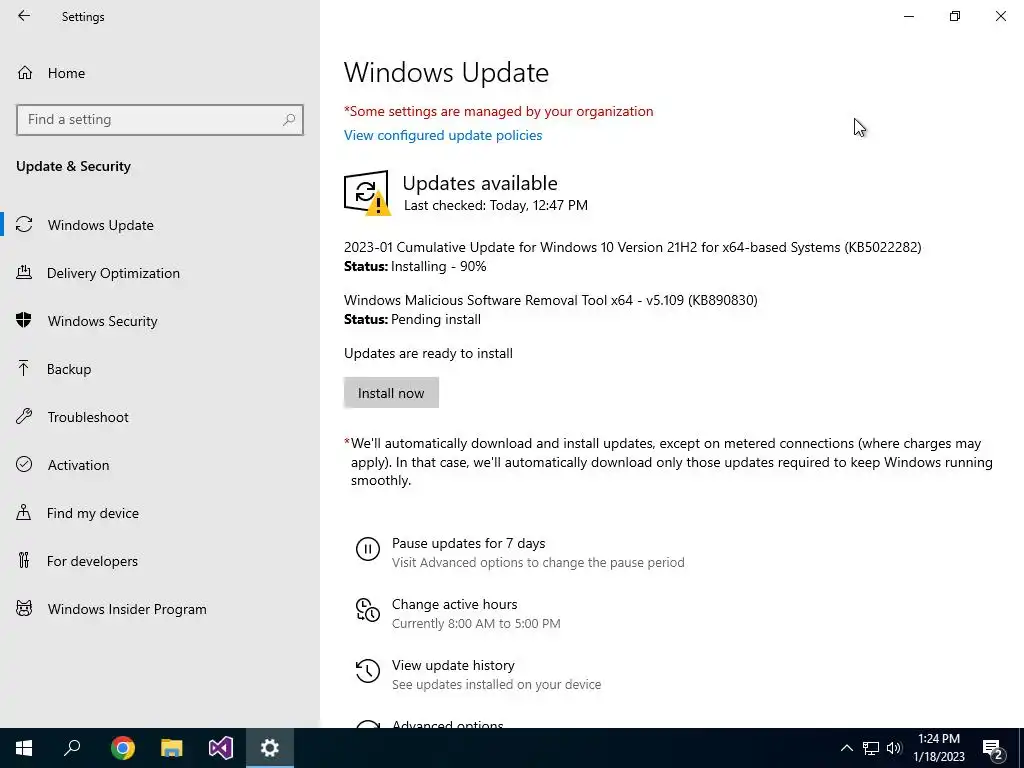Click the back arrow in Settings
Screen dimensions: 1024x768
(24, 16)
